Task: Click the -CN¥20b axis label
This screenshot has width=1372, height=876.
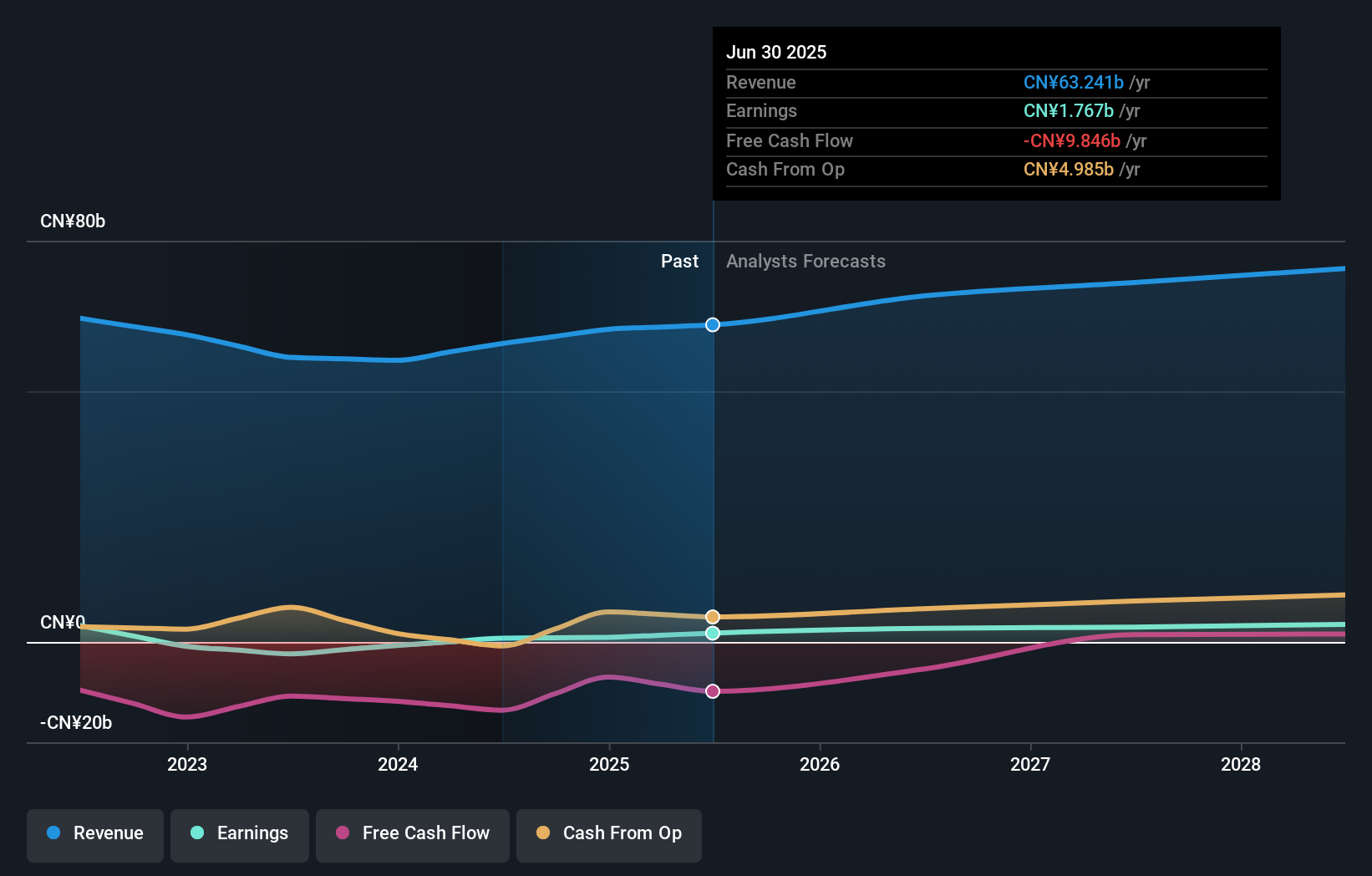Action: point(75,722)
